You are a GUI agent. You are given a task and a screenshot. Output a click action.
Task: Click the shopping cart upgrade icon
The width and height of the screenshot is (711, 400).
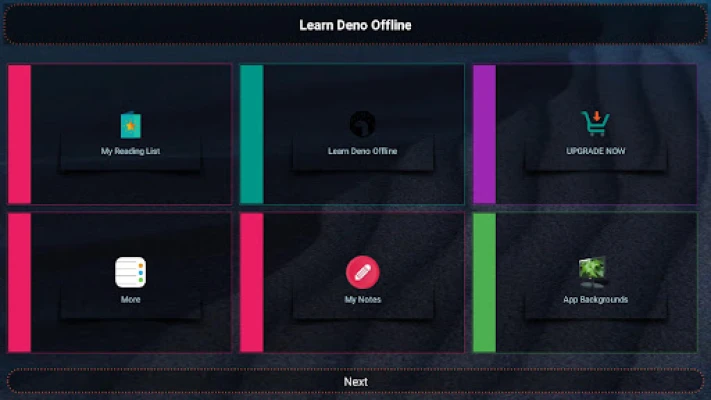595,123
